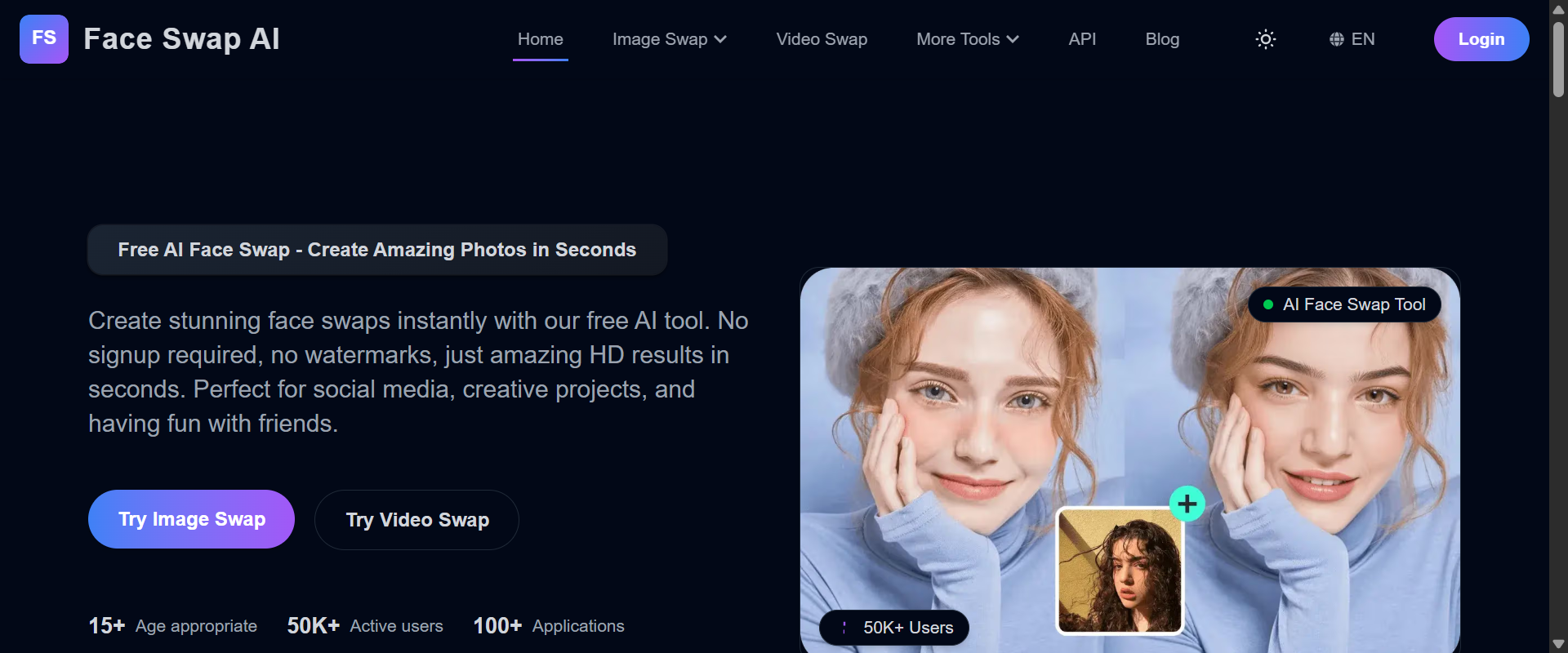Click the Try Image Swap button
The height and width of the screenshot is (653, 1568).
point(191,519)
